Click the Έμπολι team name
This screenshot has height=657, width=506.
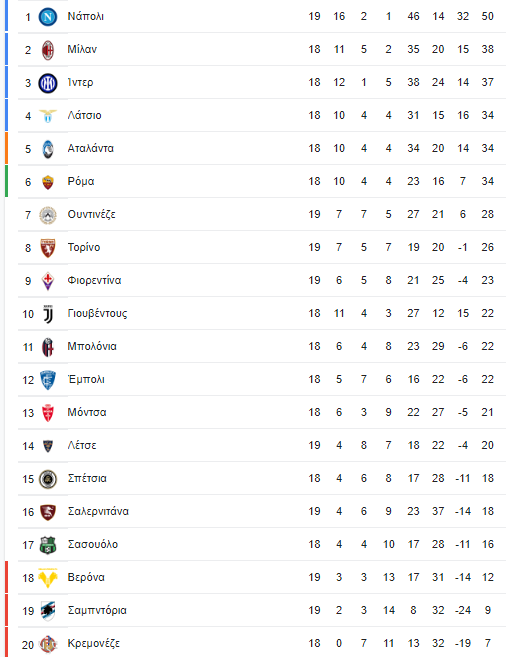click(86, 379)
